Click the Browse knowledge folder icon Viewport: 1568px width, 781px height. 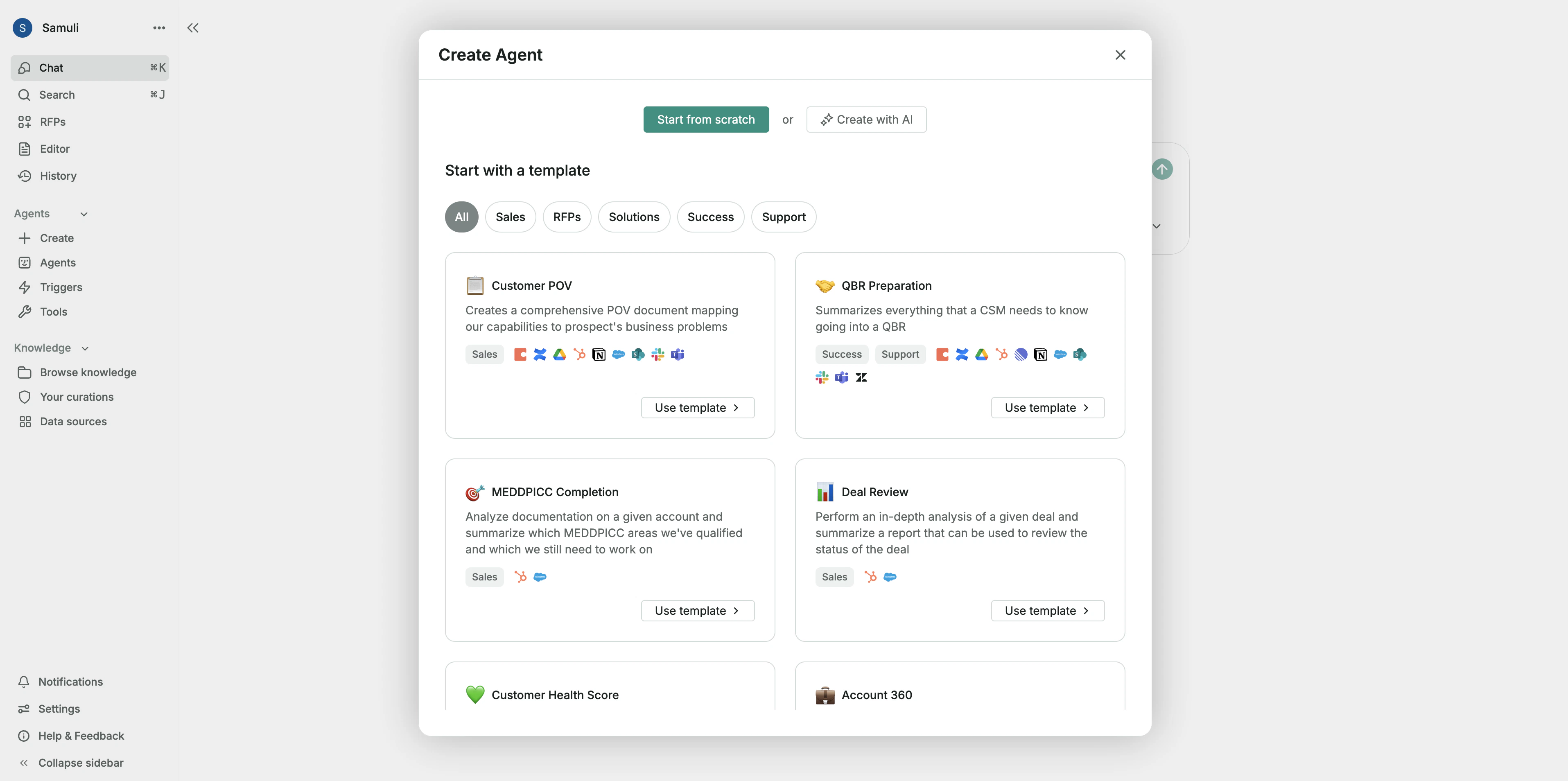[x=24, y=372]
